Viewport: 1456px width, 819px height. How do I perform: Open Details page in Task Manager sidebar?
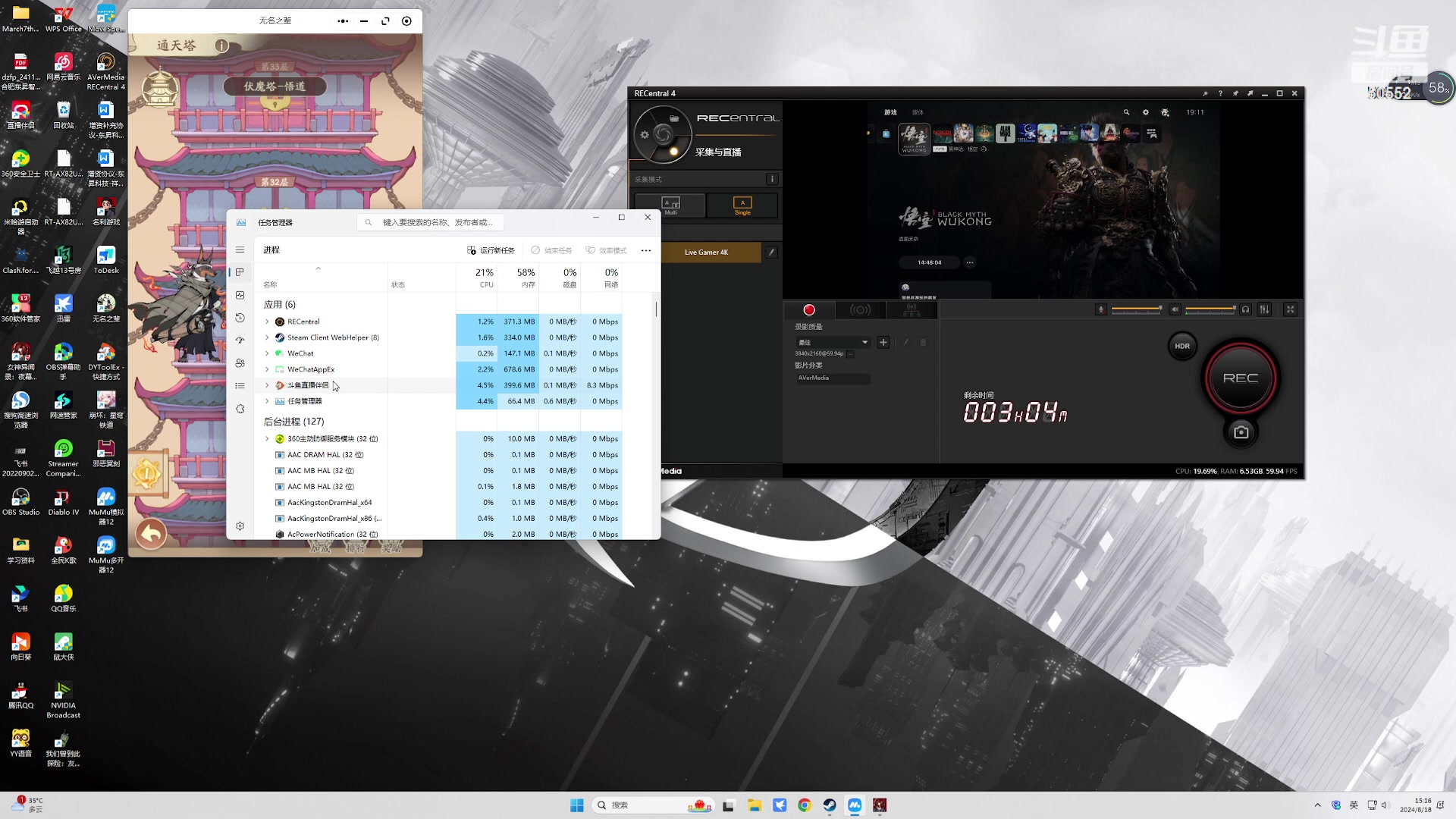click(240, 386)
